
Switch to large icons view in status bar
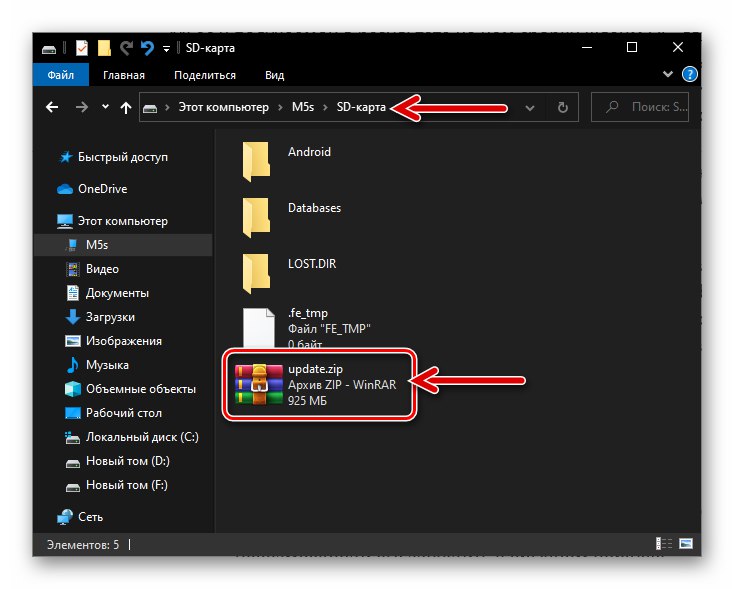click(x=686, y=544)
